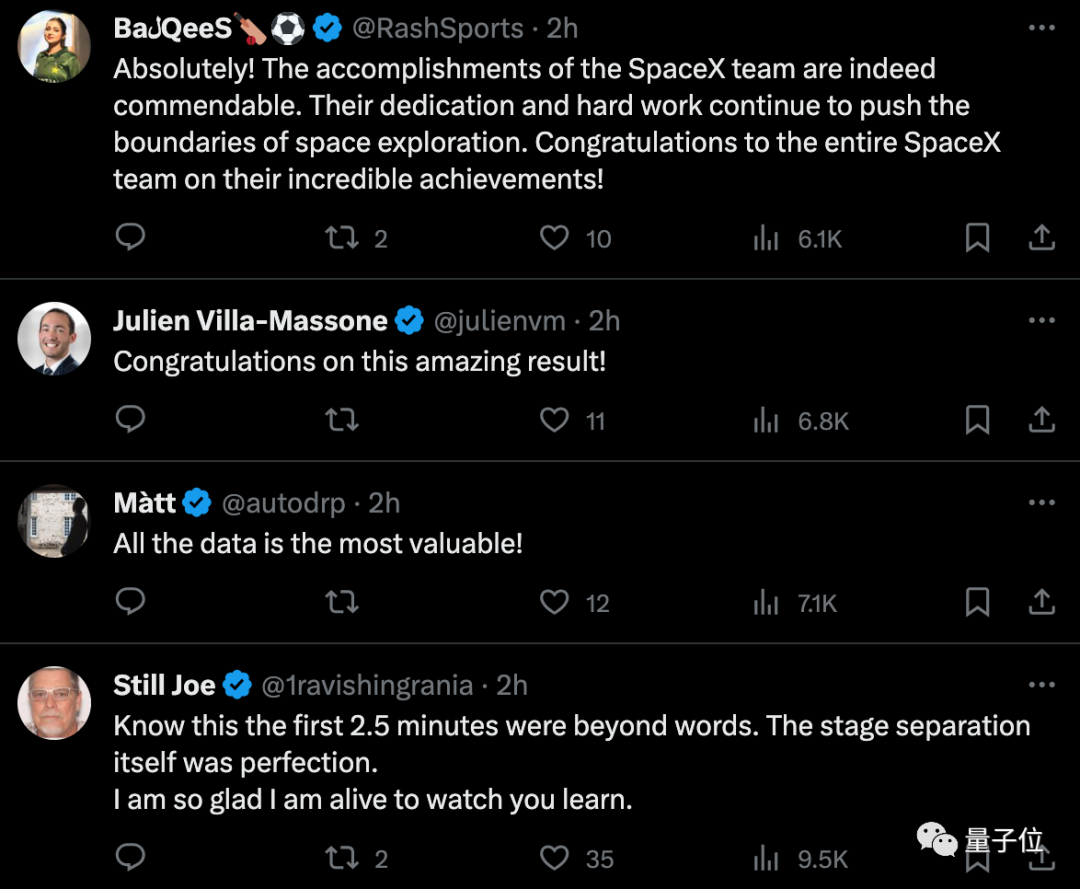
Task: Bookmark the BaJQeeS tweet
Action: (977, 238)
